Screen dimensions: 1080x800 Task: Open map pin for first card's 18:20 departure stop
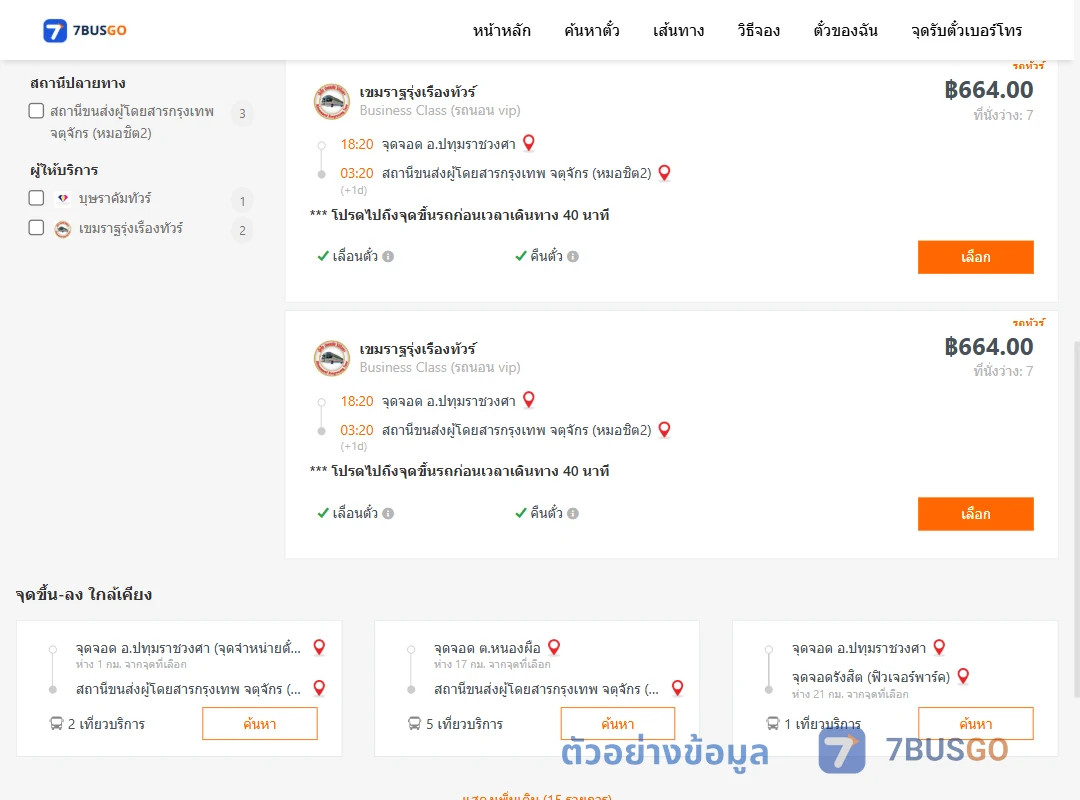click(x=529, y=143)
